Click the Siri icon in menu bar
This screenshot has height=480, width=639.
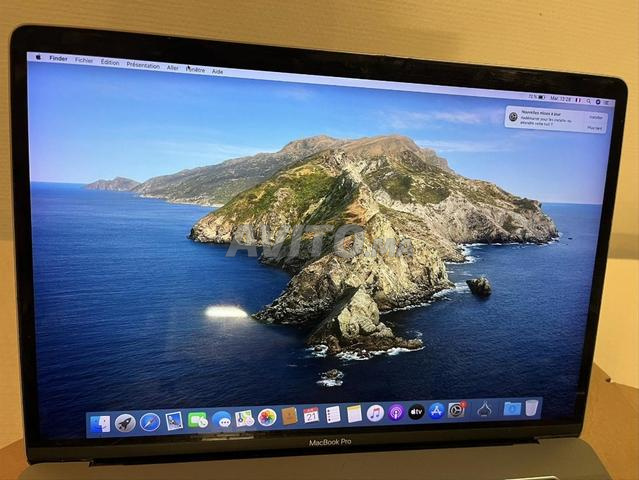(598, 101)
